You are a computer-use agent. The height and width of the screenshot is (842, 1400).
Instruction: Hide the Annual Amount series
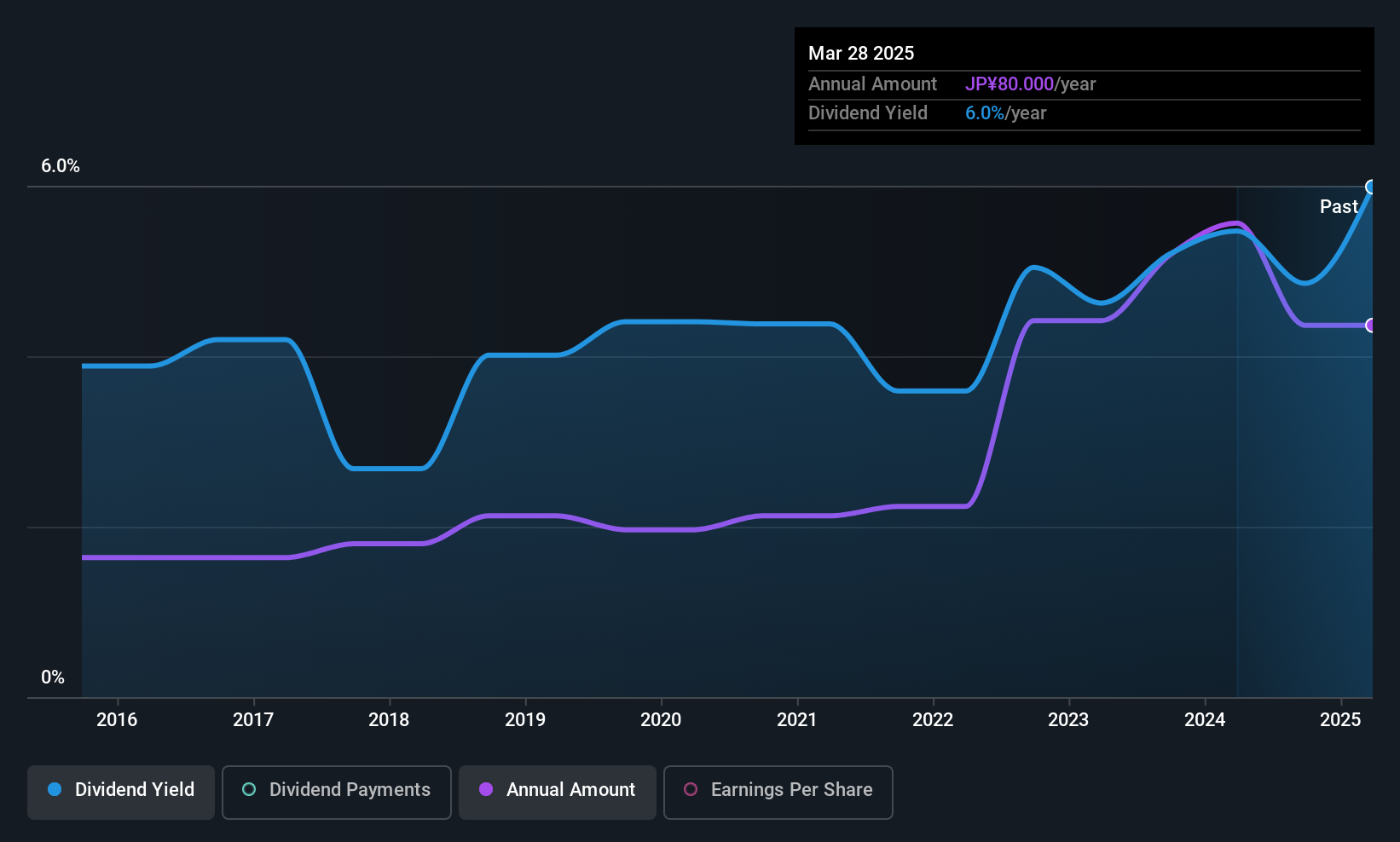(x=558, y=792)
